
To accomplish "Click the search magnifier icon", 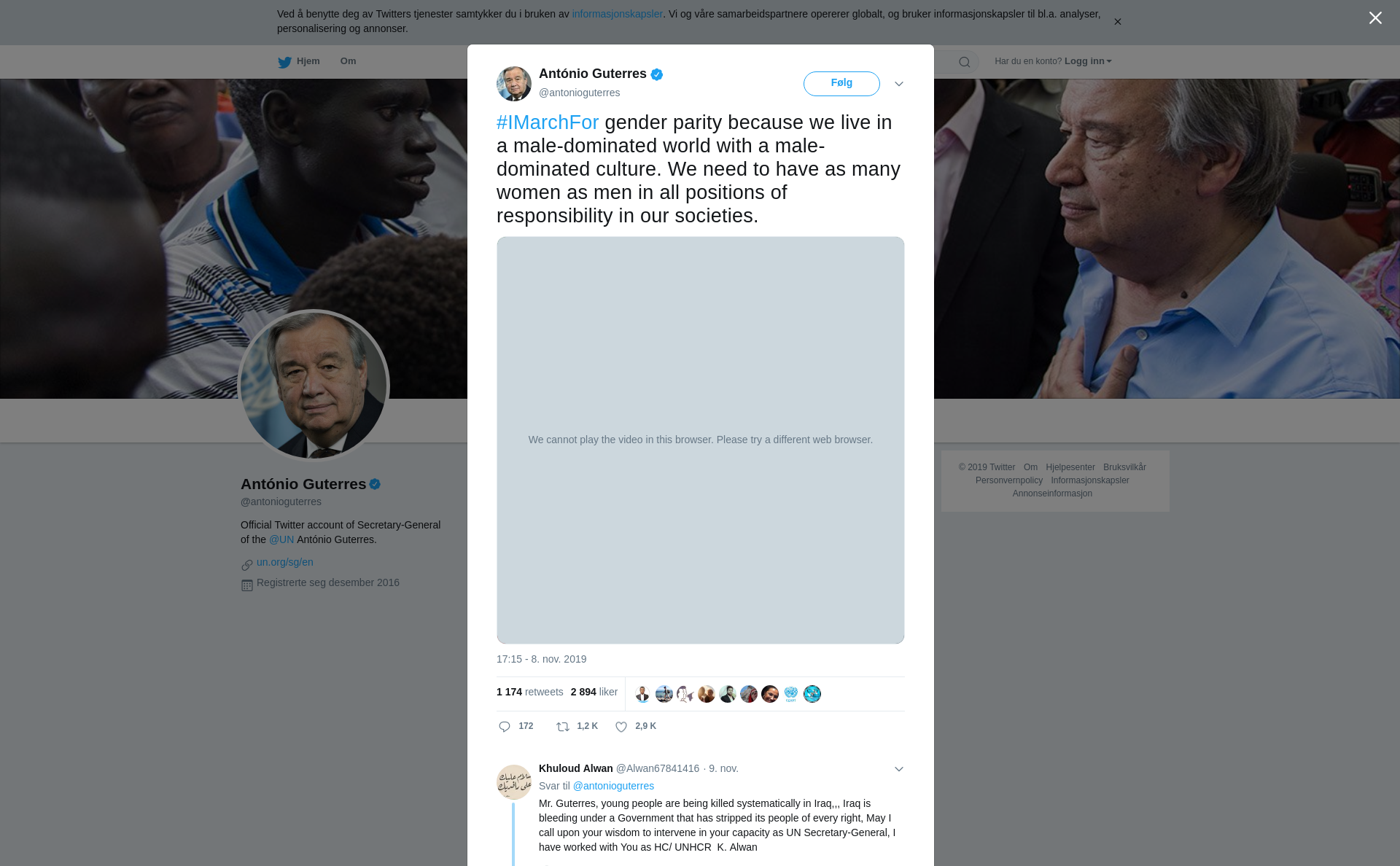I will click(x=965, y=62).
